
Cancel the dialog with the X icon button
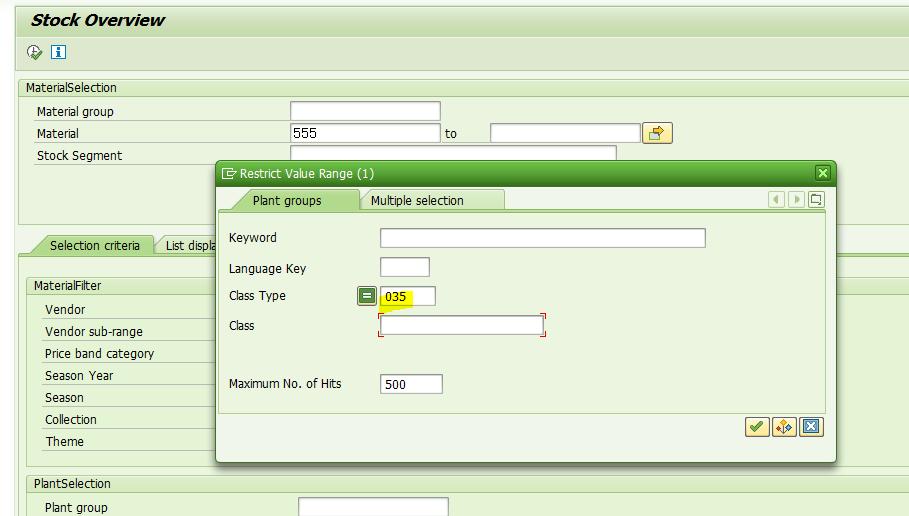pos(811,427)
